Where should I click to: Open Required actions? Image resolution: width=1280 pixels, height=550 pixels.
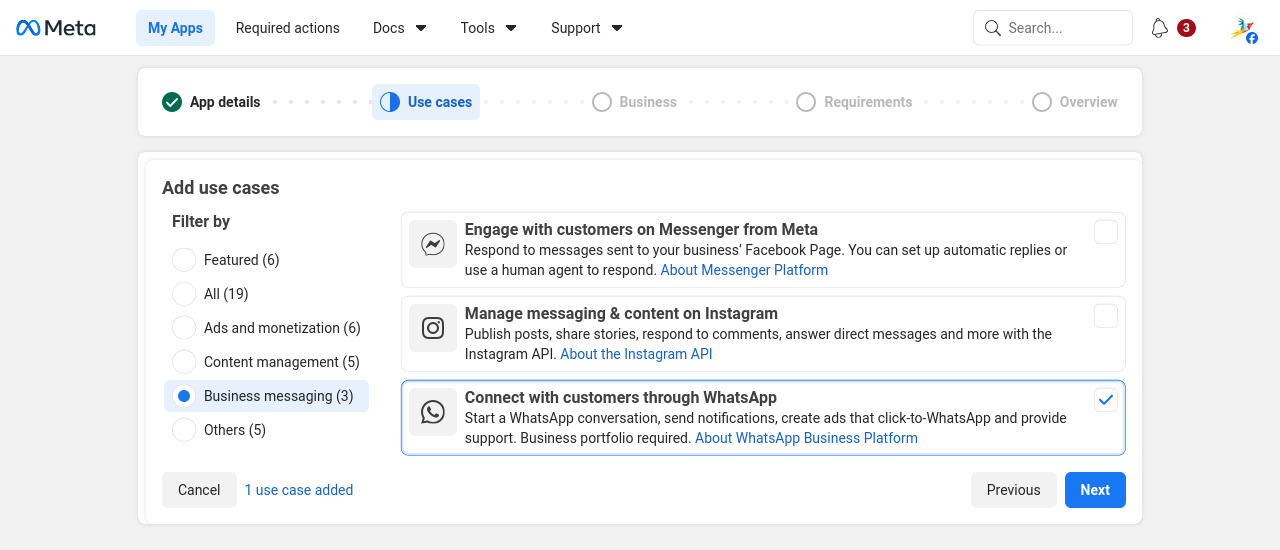(x=288, y=28)
